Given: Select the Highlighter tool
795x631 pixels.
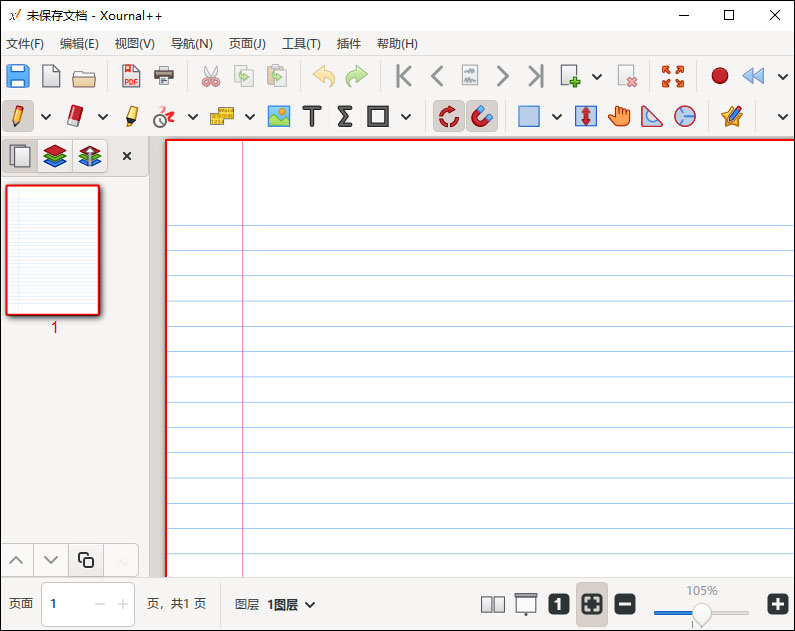Looking at the screenshot, I should [131, 116].
